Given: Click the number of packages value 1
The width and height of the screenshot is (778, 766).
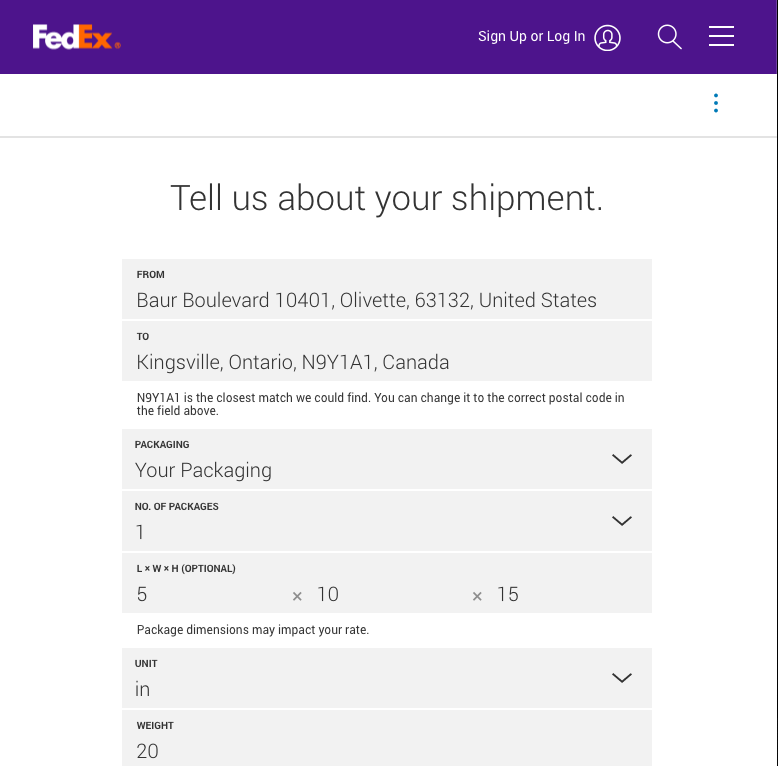Looking at the screenshot, I should coord(140,532).
